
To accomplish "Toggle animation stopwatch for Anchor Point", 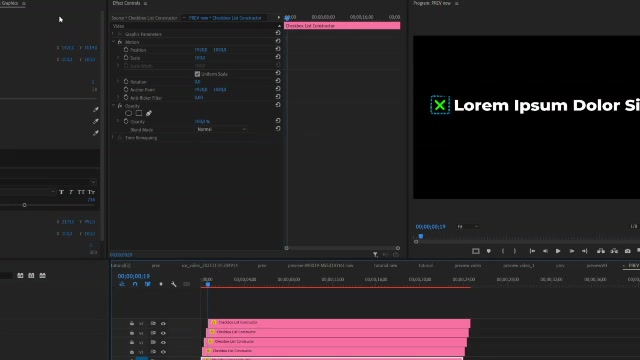I will point(126,89).
